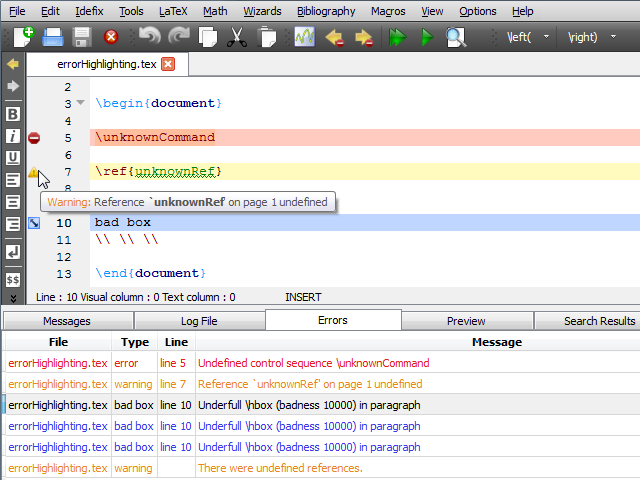
Task: Switch to the Preview tab
Action: coord(466,321)
